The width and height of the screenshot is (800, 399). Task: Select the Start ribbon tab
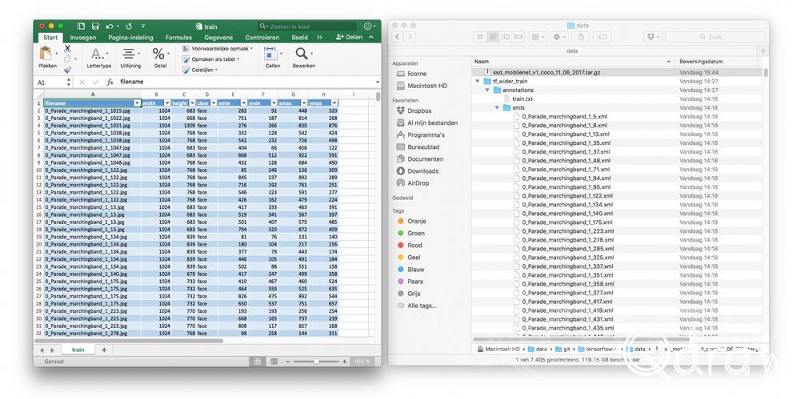(50, 38)
